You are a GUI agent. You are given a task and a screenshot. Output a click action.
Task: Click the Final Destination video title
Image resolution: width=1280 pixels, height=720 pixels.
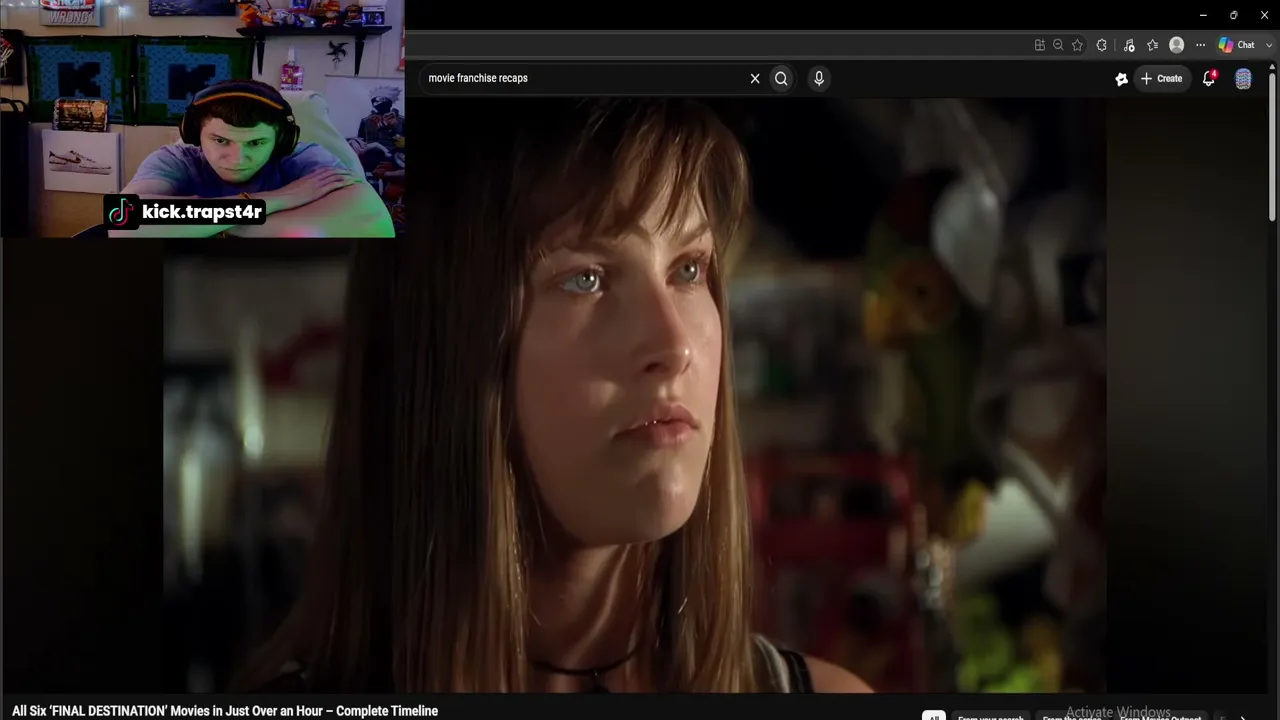click(225, 711)
